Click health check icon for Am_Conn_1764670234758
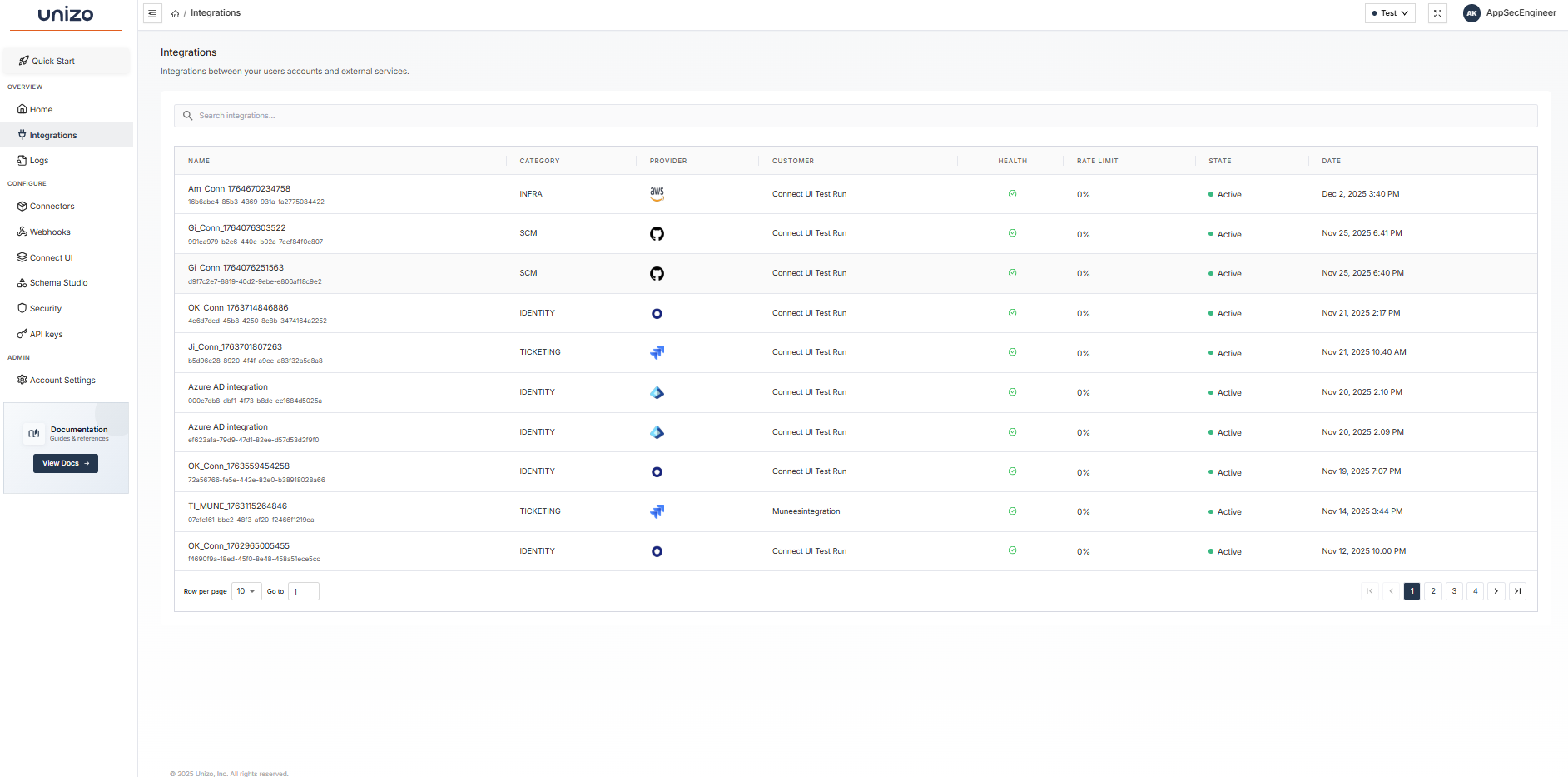 pos(1012,194)
